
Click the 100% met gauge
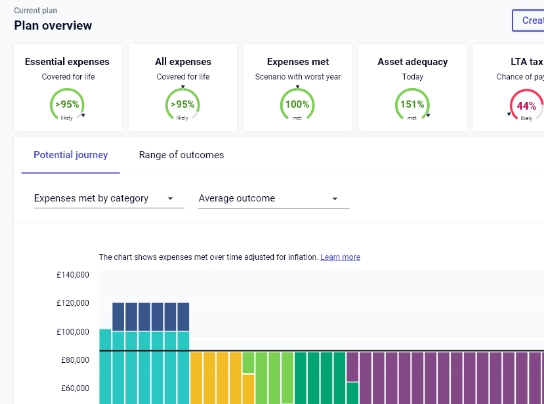(297, 104)
